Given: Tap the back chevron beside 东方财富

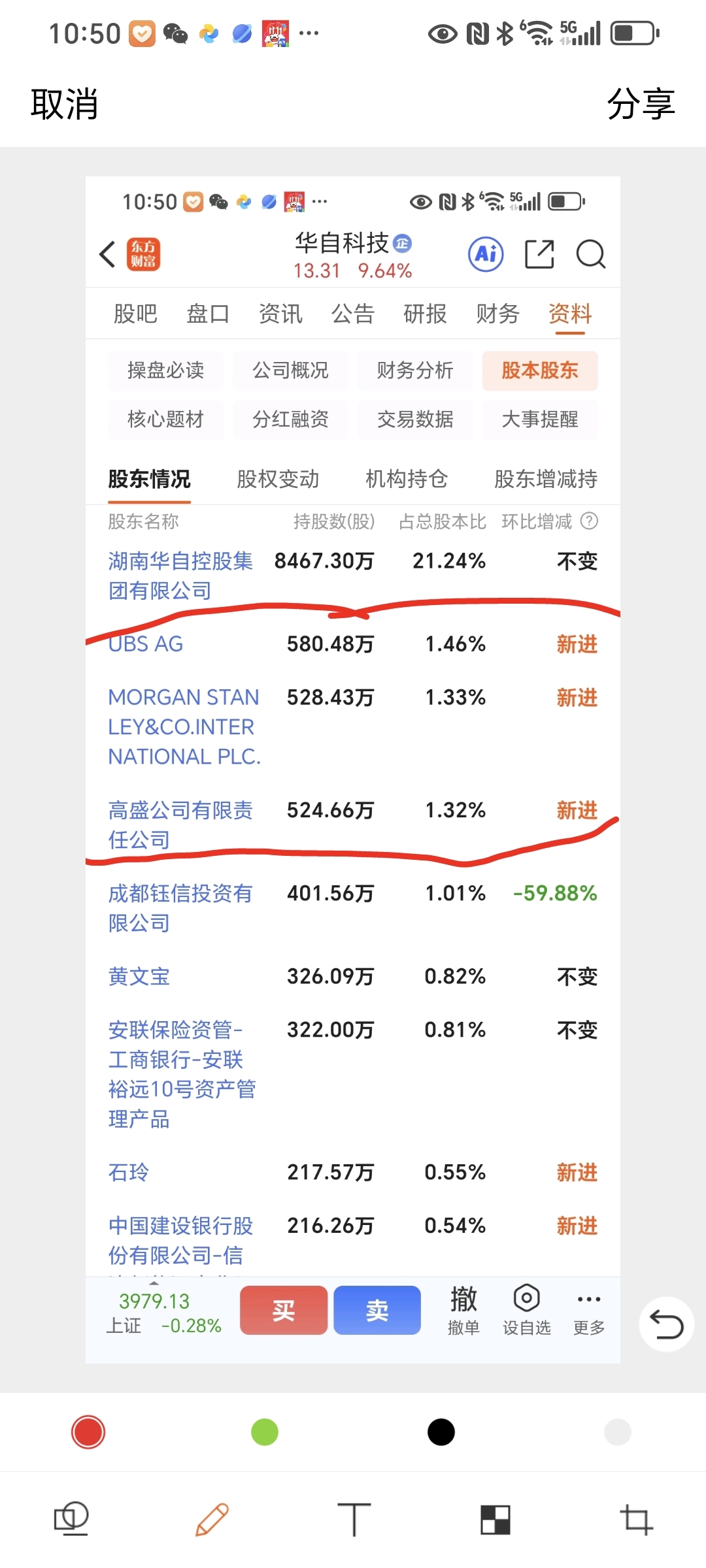Looking at the screenshot, I should [108, 254].
